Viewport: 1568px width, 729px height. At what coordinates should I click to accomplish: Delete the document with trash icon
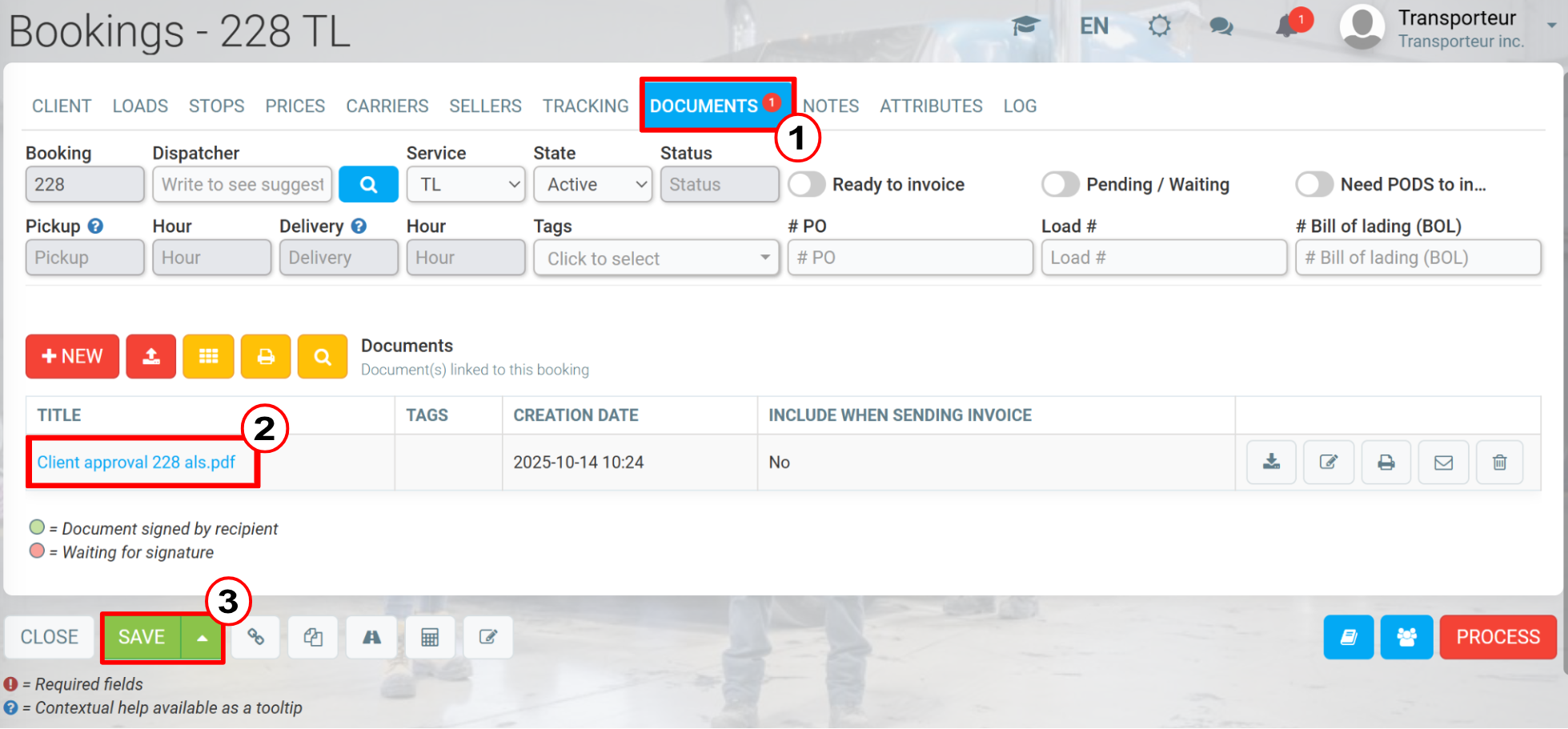pyautogui.click(x=1500, y=462)
